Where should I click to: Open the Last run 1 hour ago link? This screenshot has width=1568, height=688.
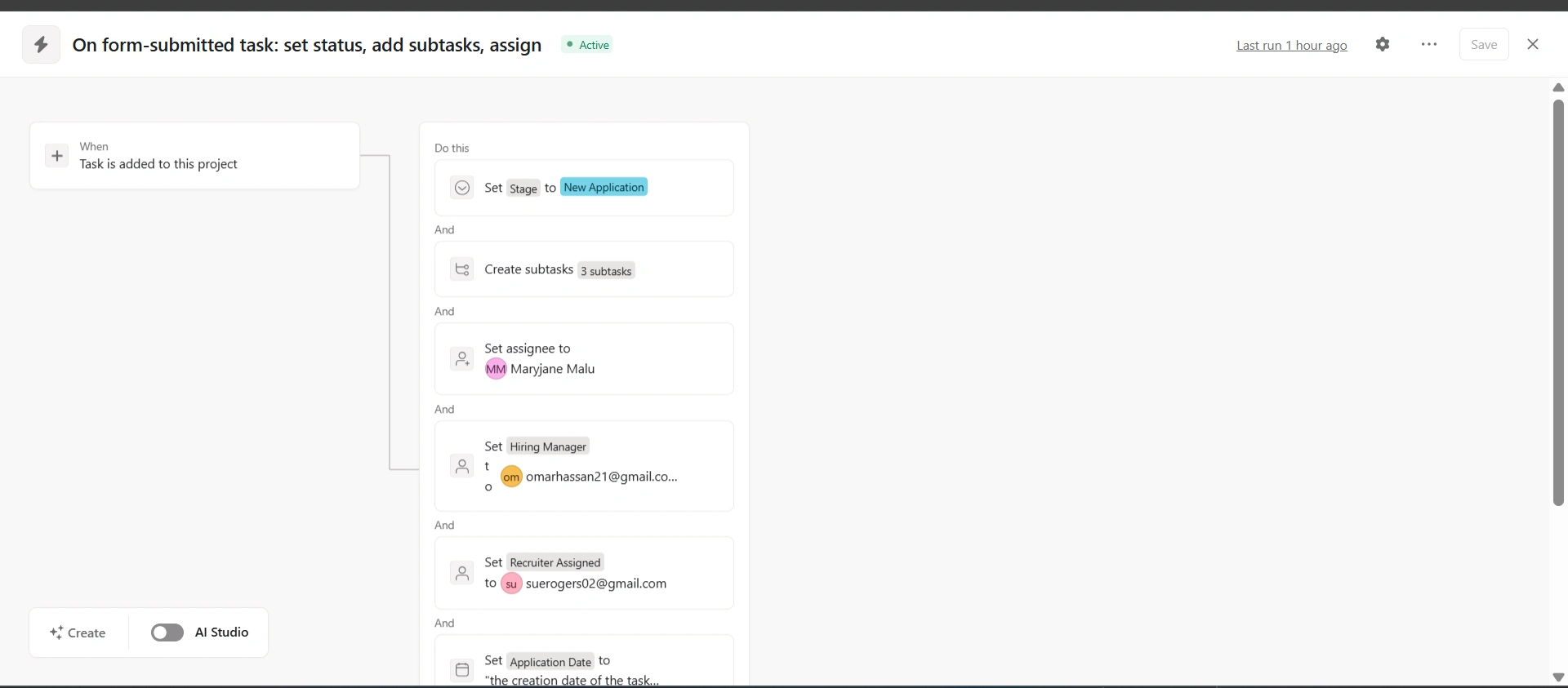click(1291, 46)
